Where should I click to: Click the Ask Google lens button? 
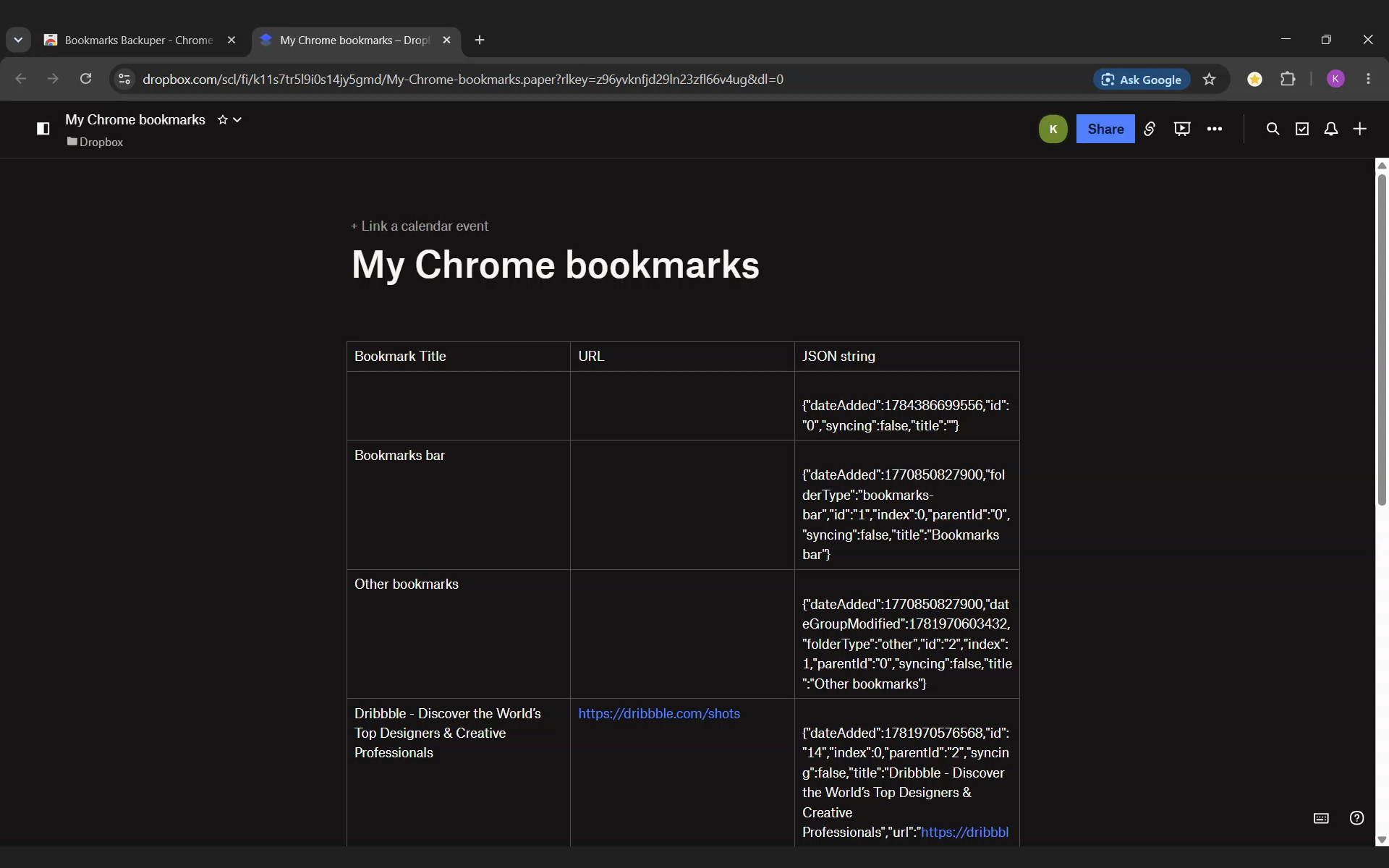coord(1142,80)
